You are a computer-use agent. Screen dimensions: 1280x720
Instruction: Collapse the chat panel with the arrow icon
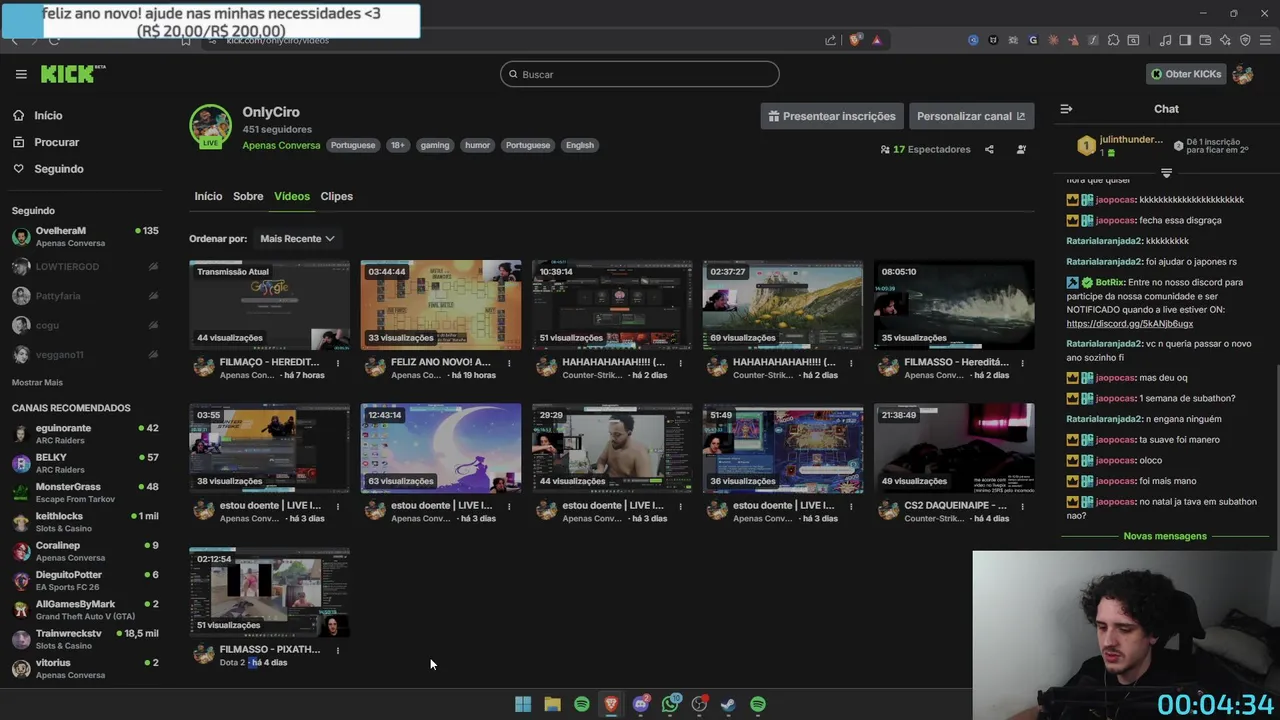pos(1066,109)
